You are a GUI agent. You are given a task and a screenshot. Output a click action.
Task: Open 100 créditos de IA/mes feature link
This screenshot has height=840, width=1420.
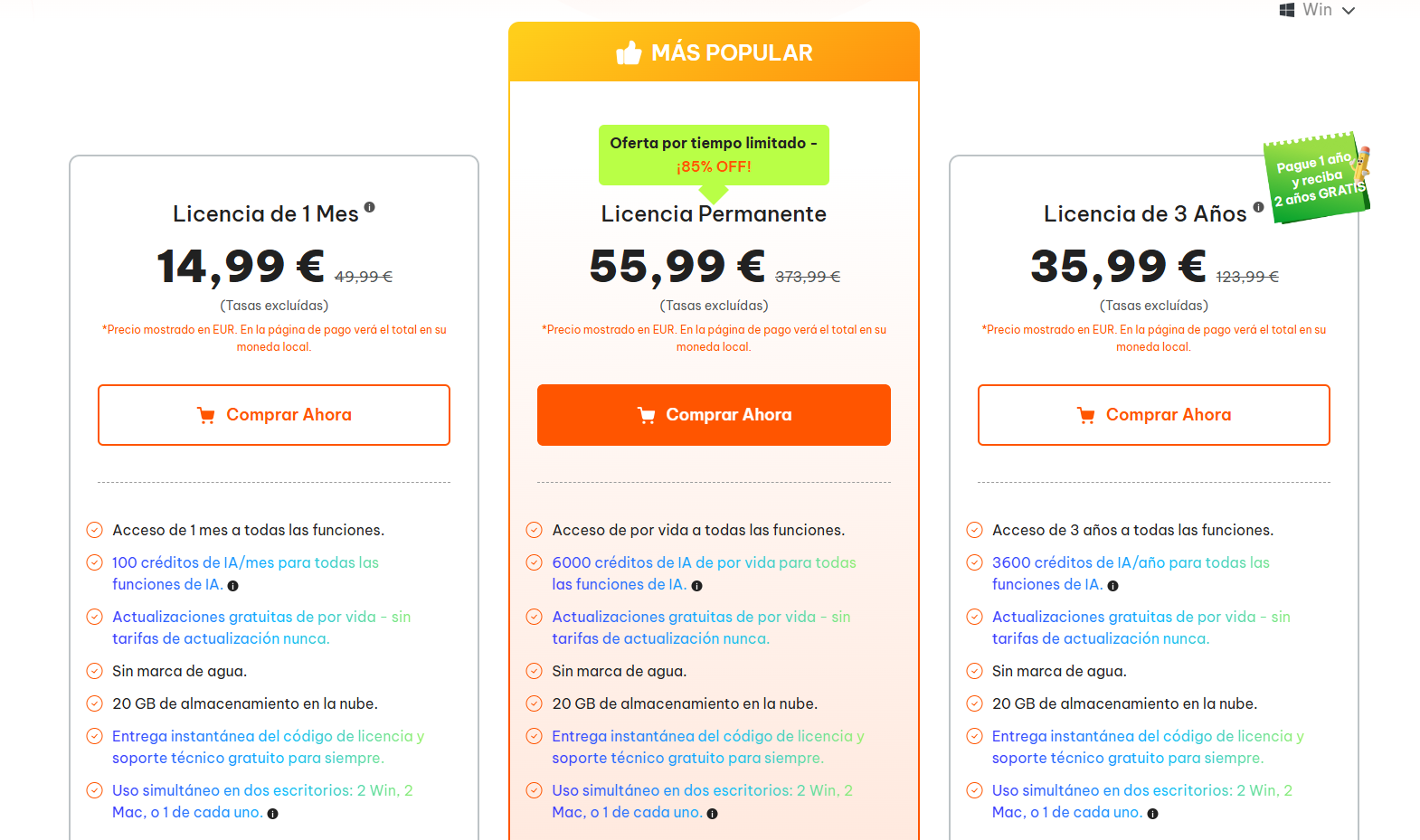(x=244, y=573)
